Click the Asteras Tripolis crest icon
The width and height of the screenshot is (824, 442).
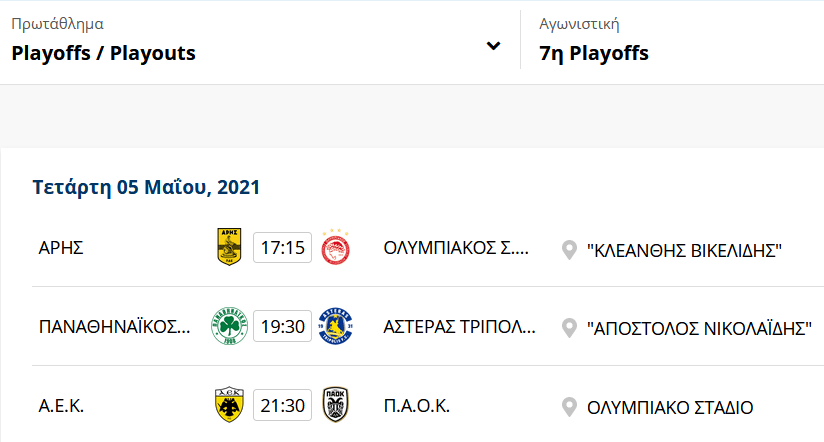pyautogui.click(x=334, y=327)
